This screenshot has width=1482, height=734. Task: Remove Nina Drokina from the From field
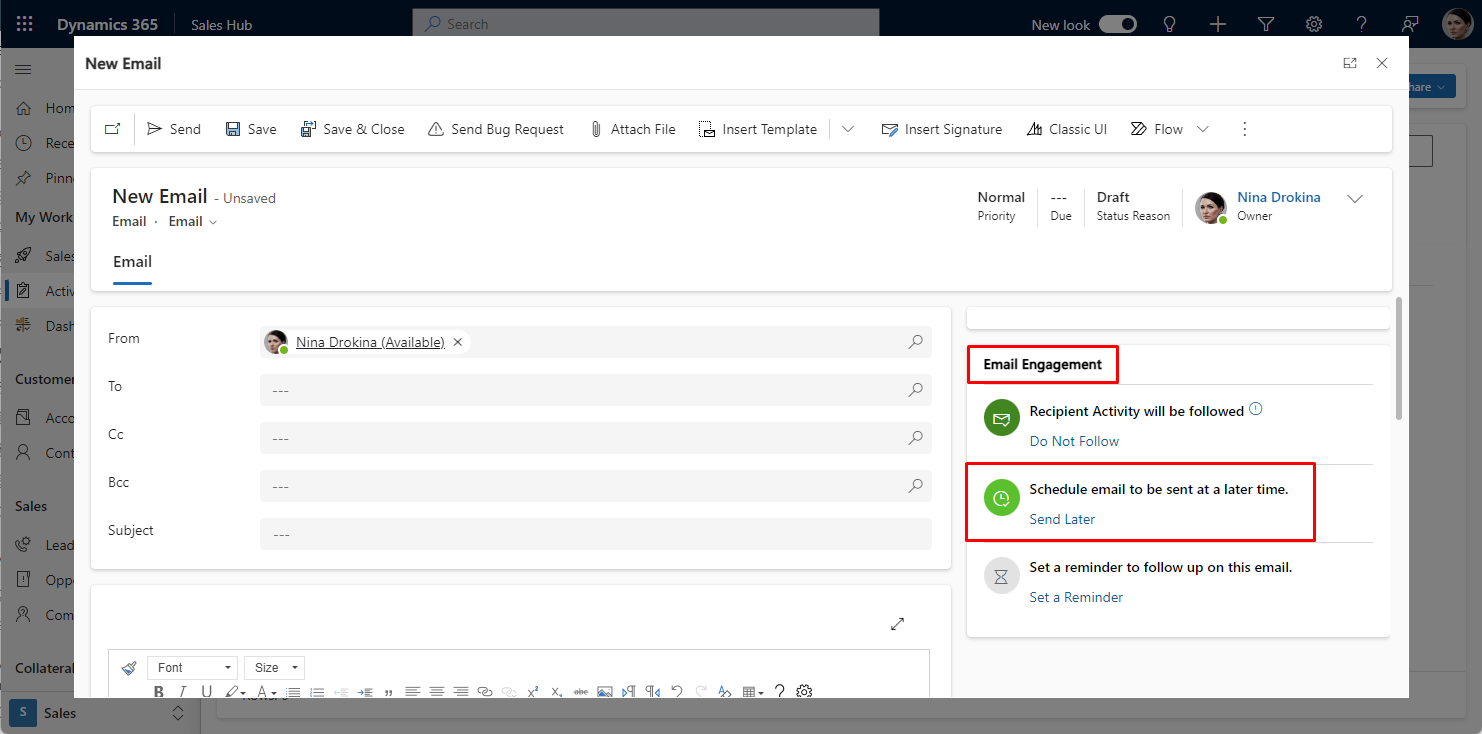pos(458,342)
